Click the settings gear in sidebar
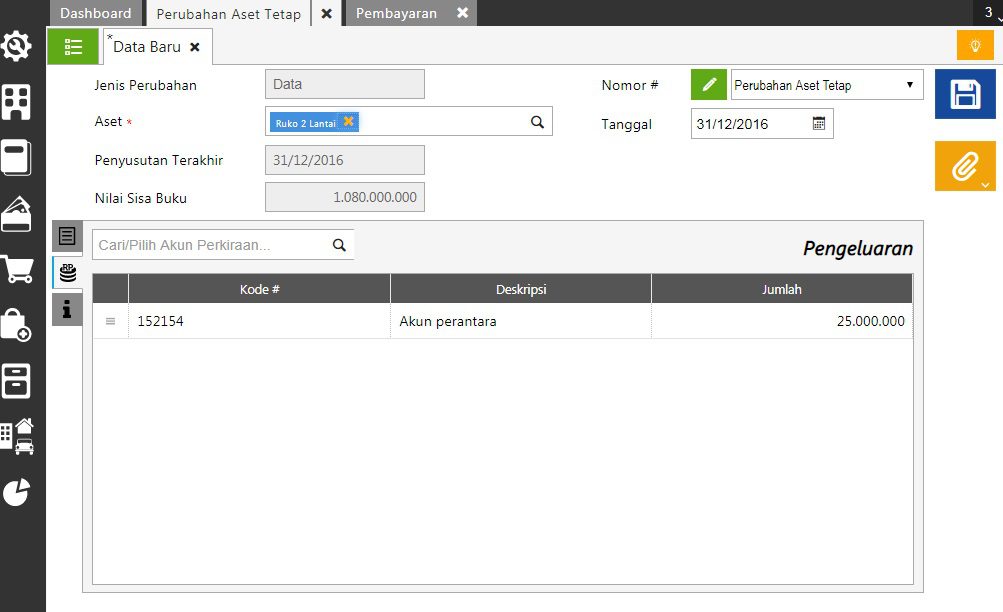Screen dimensions: 1003x612 coord(16,46)
